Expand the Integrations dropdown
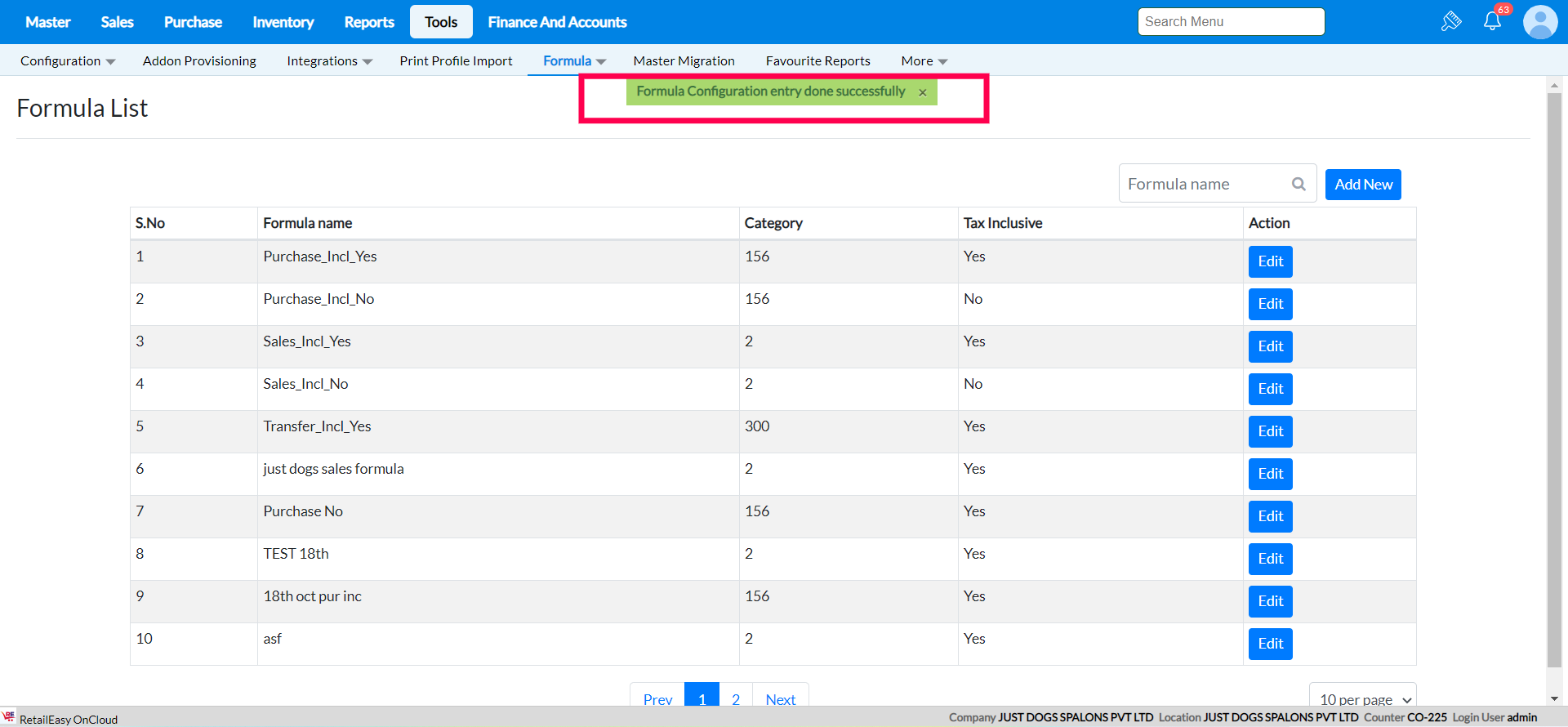Viewport: 1568px width, 727px height. click(x=329, y=61)
